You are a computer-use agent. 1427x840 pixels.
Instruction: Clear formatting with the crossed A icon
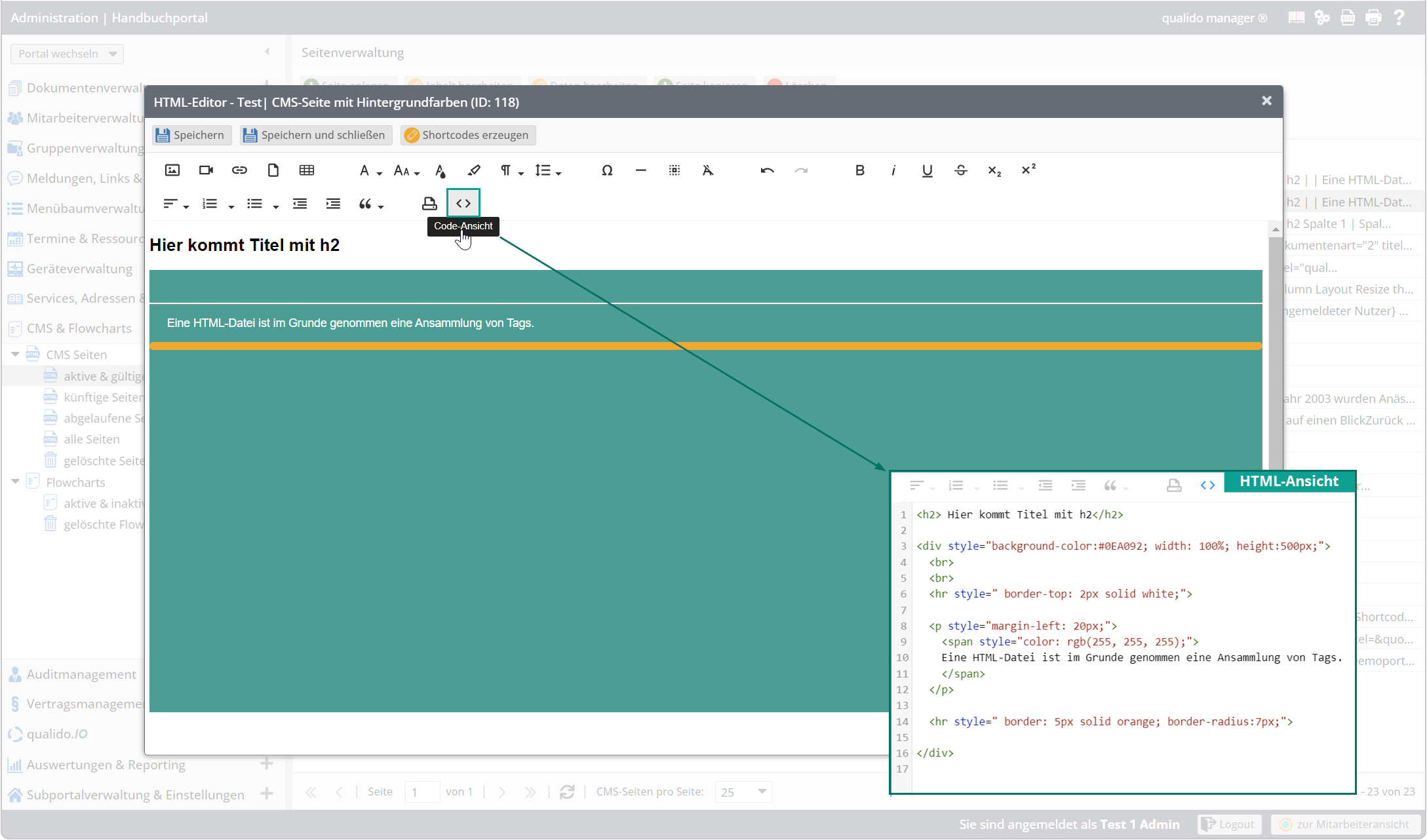point(708,170)
